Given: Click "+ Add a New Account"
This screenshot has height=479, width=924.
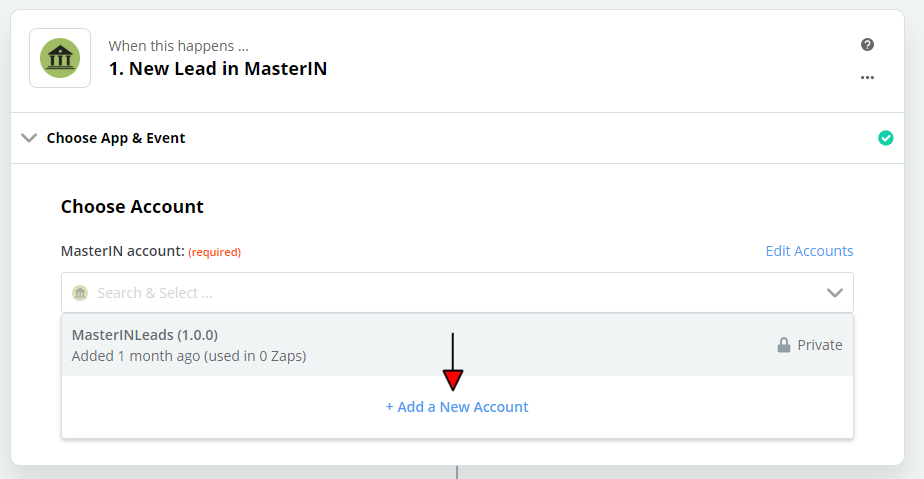Looking at the screenshot, I should [457, 407].
